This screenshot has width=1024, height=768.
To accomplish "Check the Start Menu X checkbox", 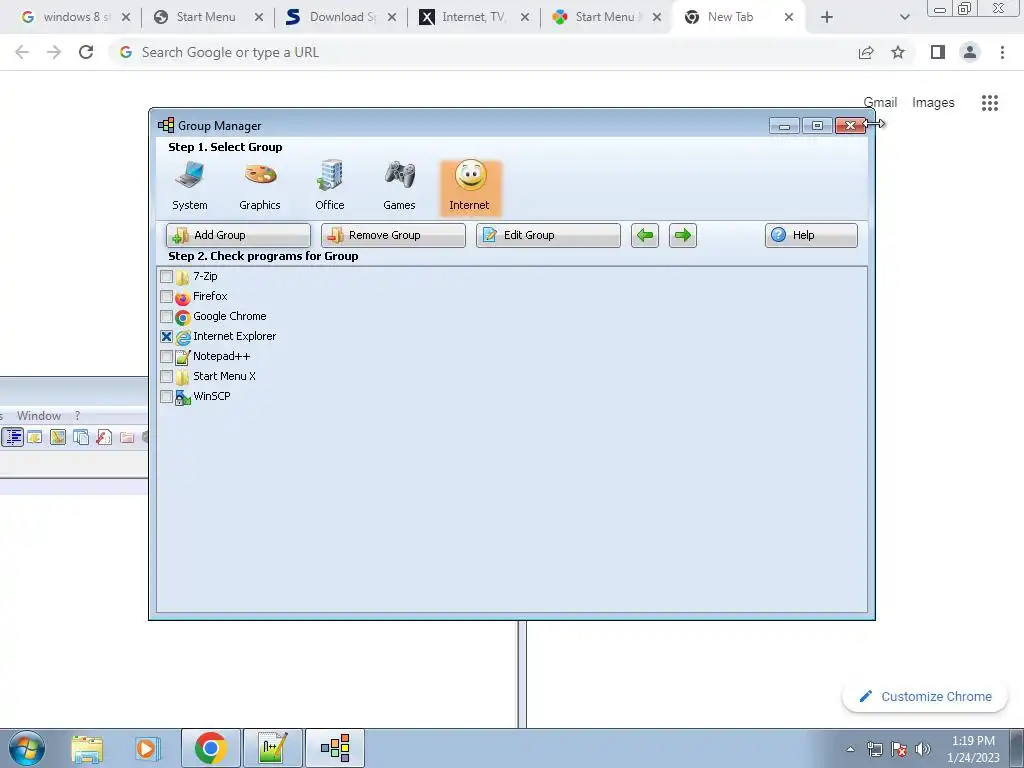I will click(x=167, y=376).
